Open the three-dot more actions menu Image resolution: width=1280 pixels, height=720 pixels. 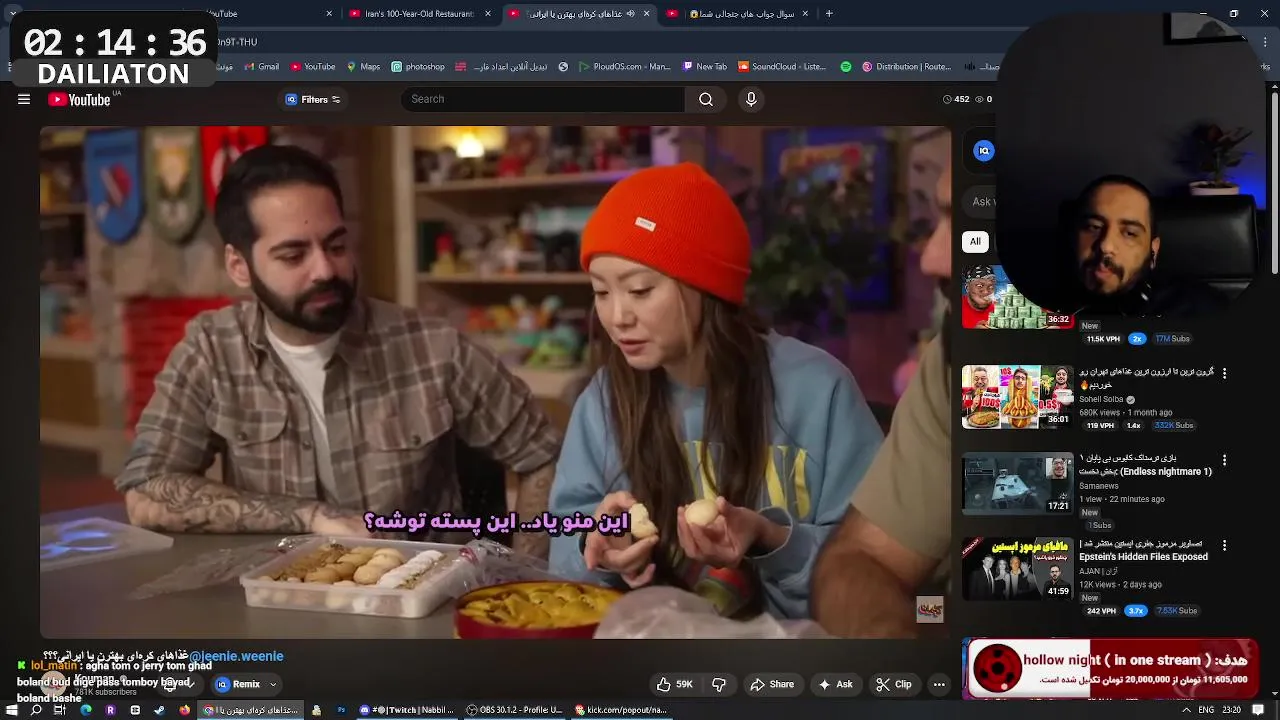pos(939,684)
